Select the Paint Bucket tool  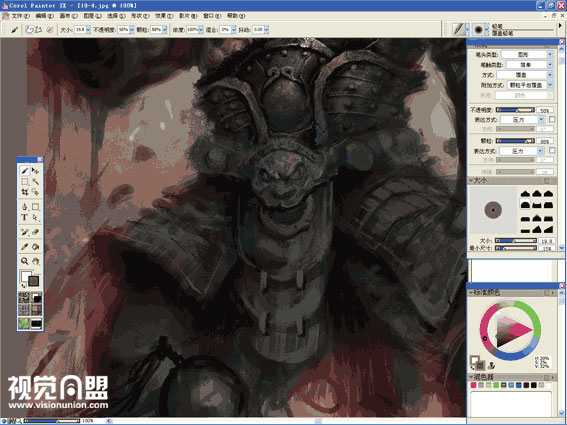point(35,247)
